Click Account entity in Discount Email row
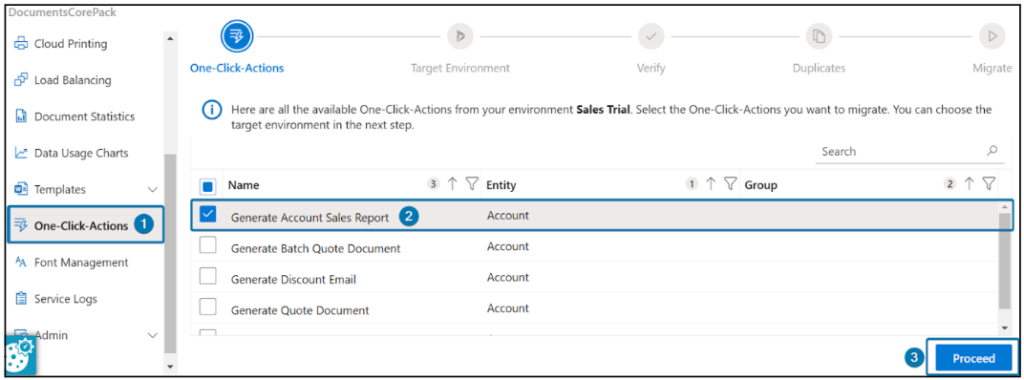 [507, 277]
